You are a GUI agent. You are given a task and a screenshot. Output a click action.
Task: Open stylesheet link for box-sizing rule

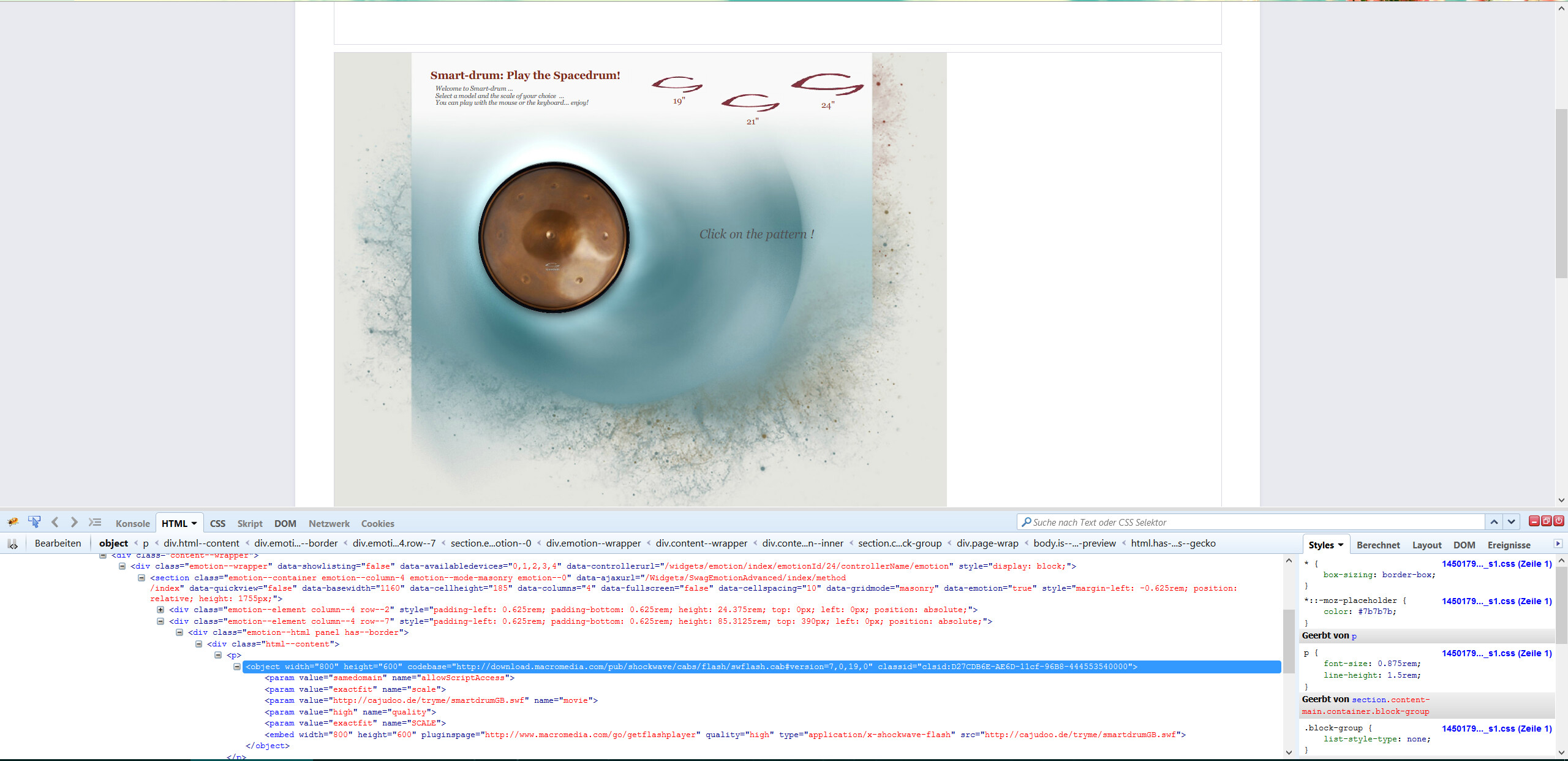point(1497,564)
